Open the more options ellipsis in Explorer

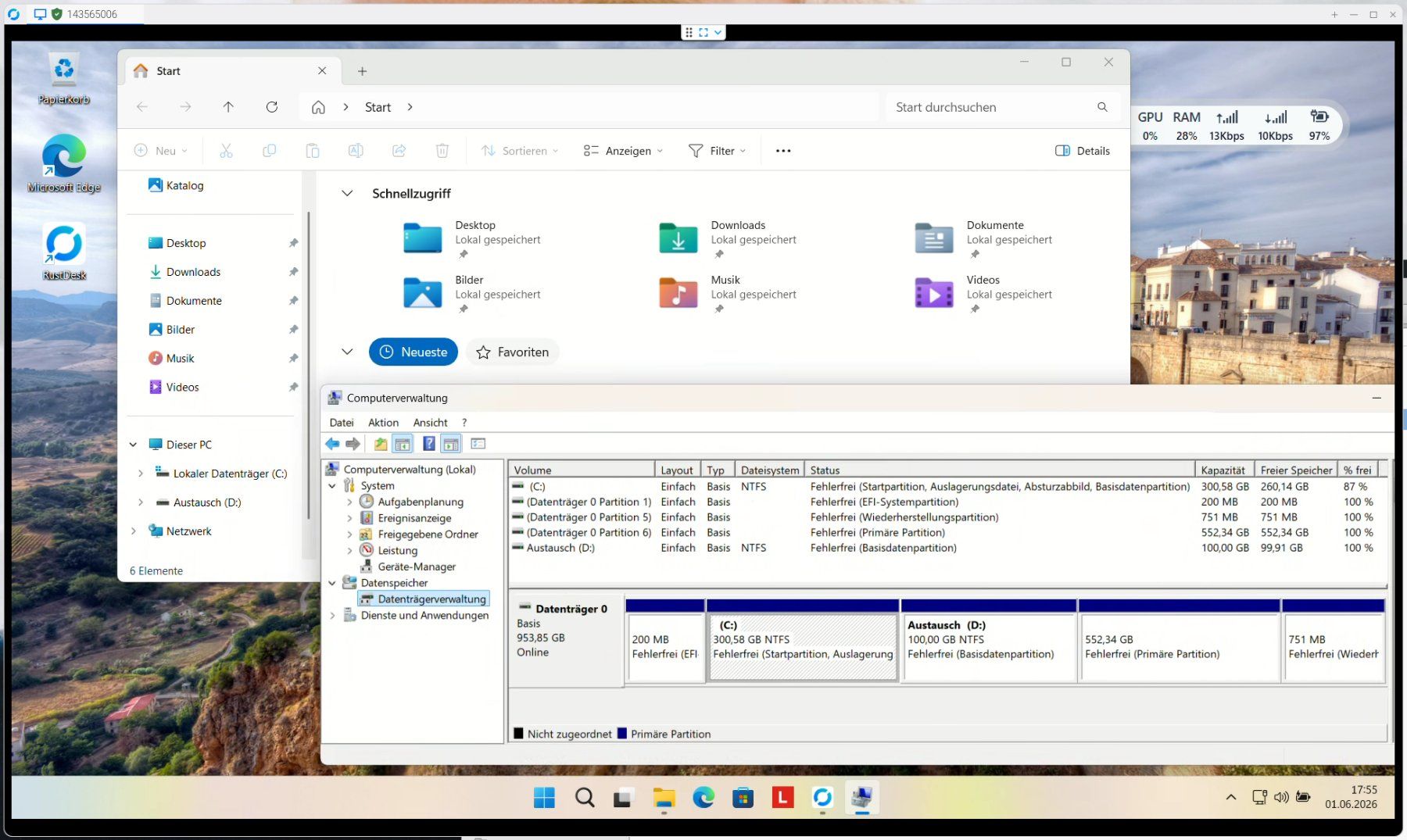783,151
